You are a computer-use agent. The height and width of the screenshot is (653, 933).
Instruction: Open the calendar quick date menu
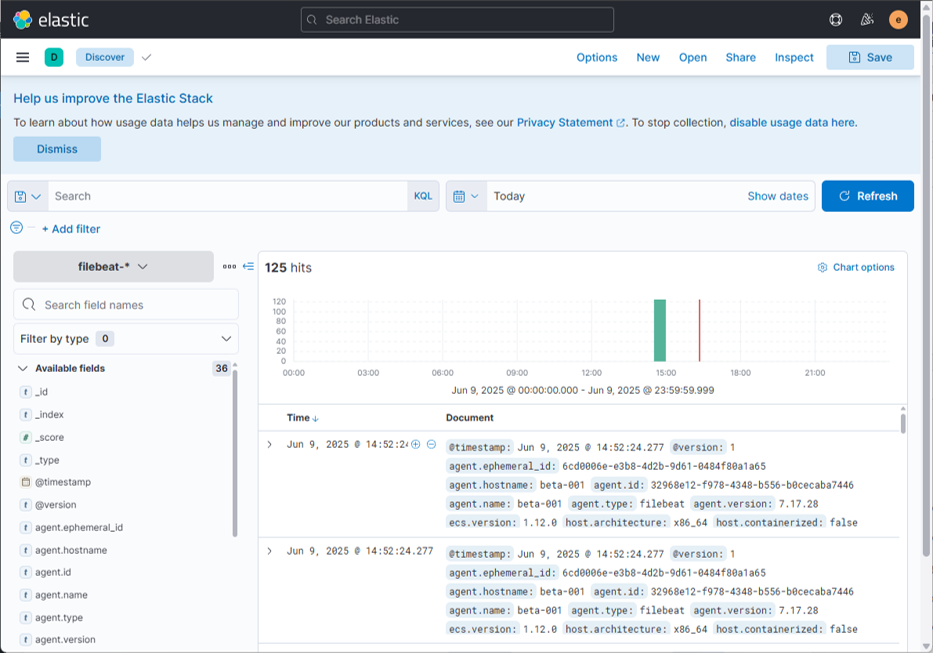tap(466, 196)
